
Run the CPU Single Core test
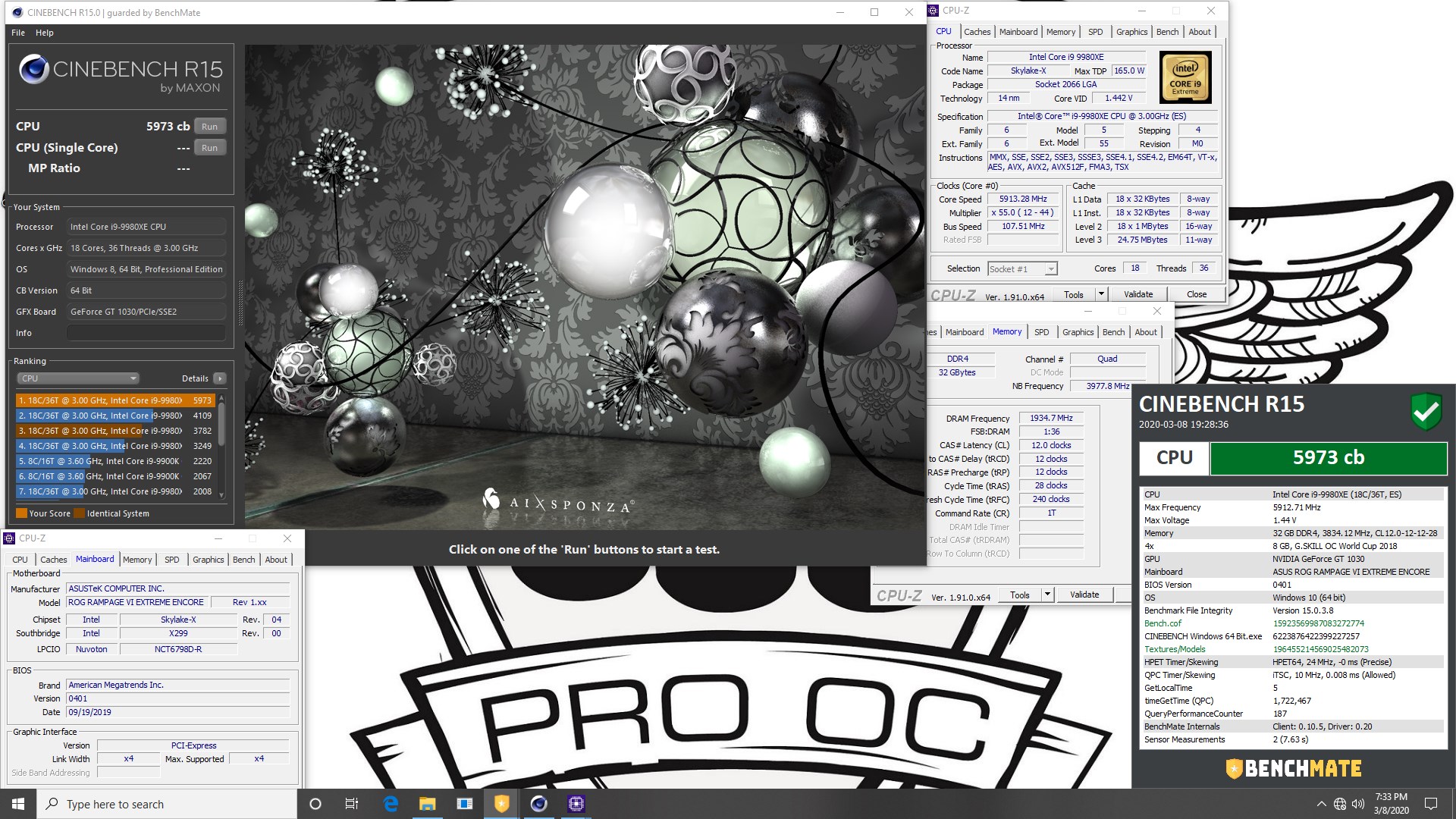coord(210,148)
